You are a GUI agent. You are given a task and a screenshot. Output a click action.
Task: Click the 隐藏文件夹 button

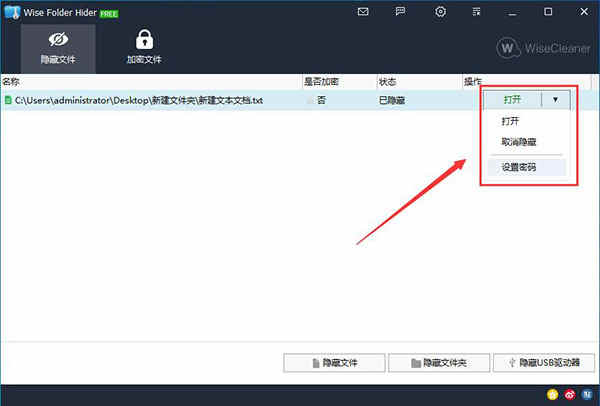(439, 363)
